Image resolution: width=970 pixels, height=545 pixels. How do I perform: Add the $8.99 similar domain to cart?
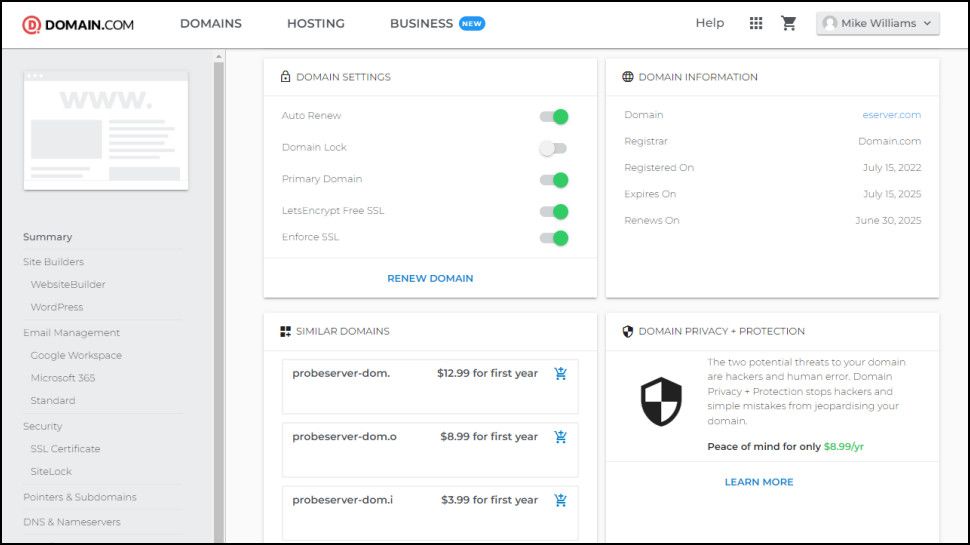coord(560,437)
